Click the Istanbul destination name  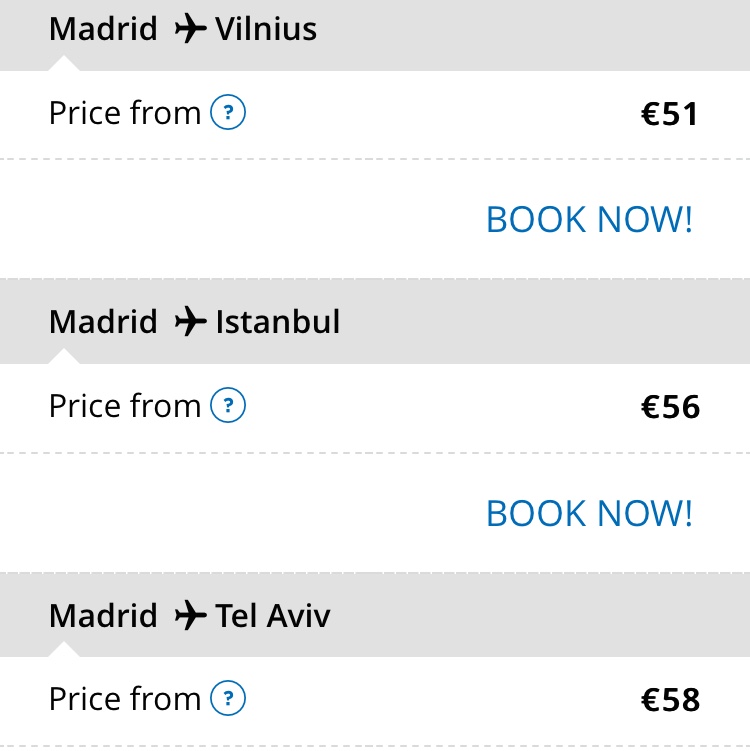pyautogui.click(x=278, y=322)
